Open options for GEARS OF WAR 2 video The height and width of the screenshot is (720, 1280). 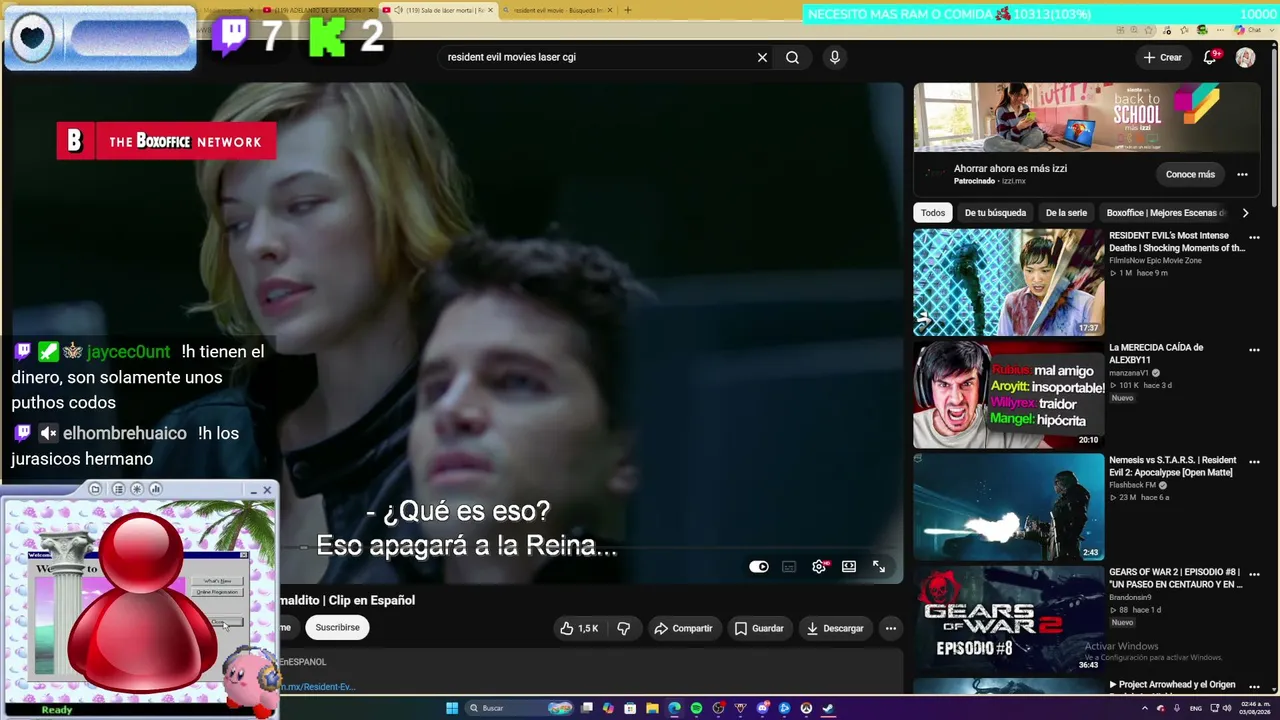pyautogui.click(x=1254, y=574)
